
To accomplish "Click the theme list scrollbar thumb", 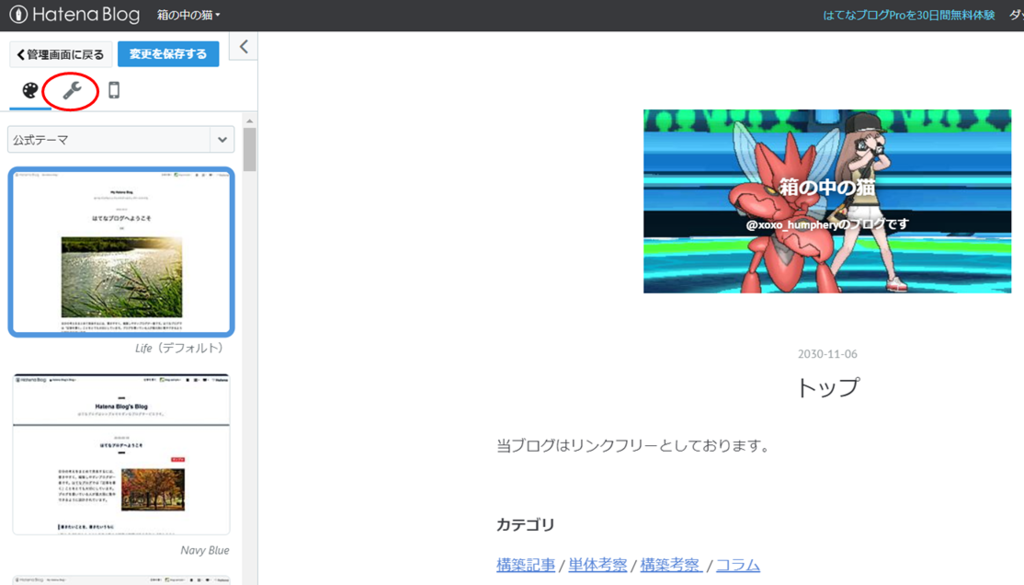I will click(x=249, y=150).
